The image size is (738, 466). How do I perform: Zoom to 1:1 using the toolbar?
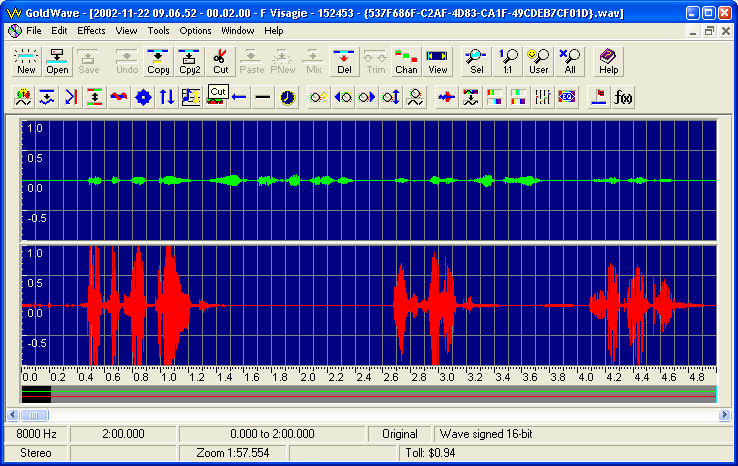pos(508,61)
